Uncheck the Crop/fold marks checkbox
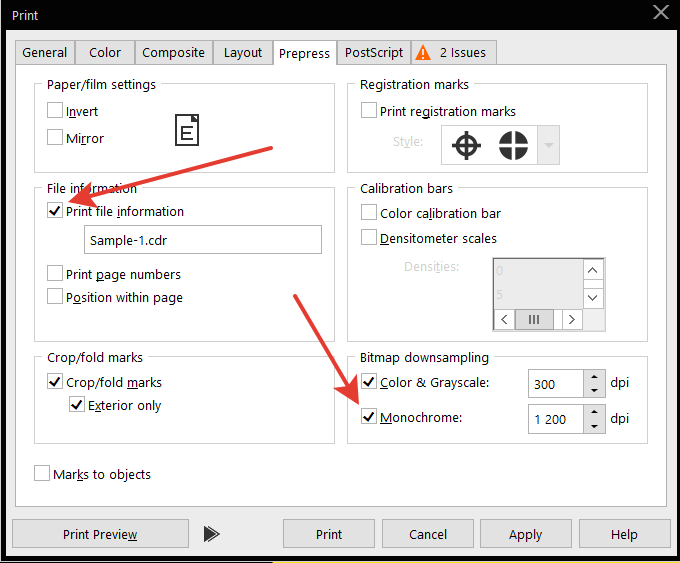This screenshot has height=563, width=680. [55, 382]
